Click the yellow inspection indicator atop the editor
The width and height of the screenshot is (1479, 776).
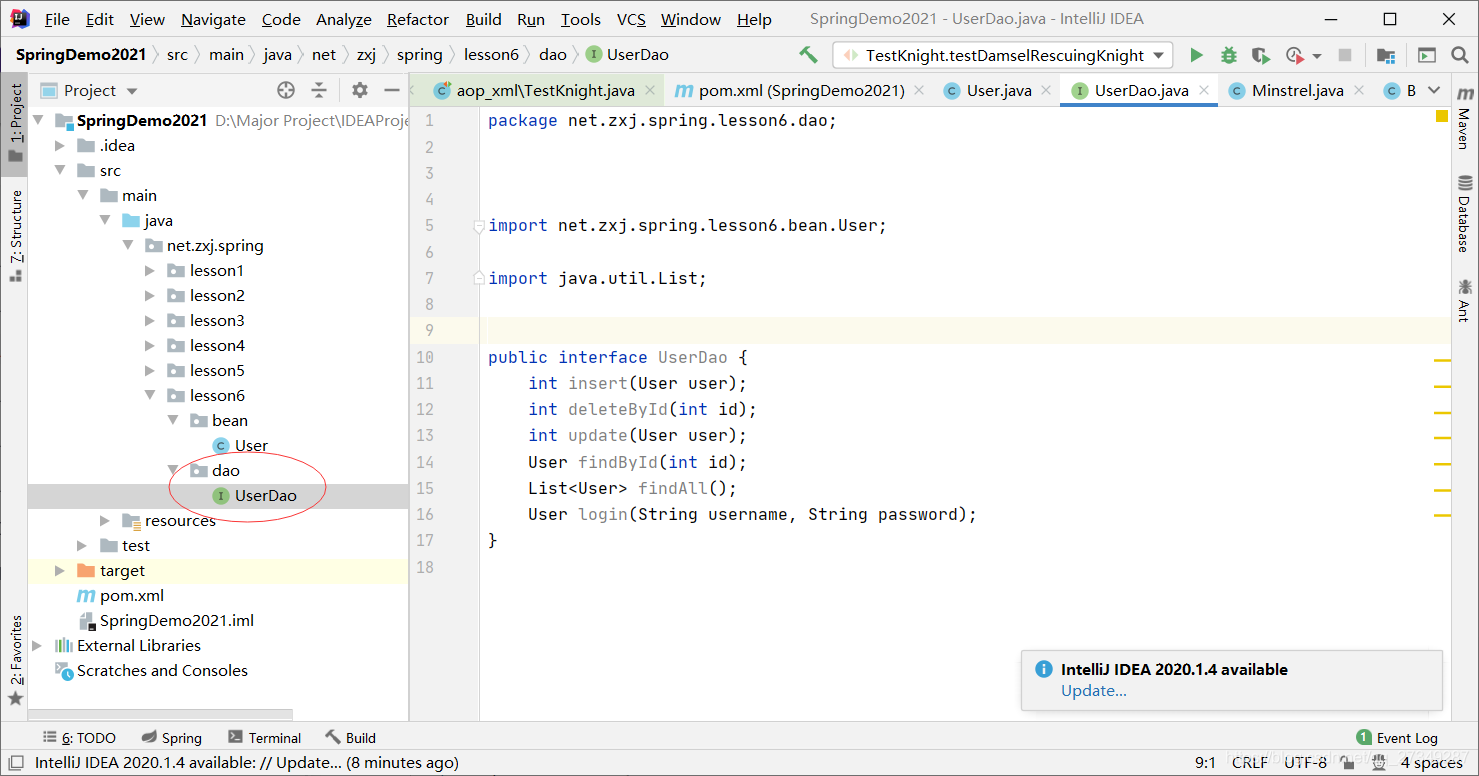[1441, 117]
